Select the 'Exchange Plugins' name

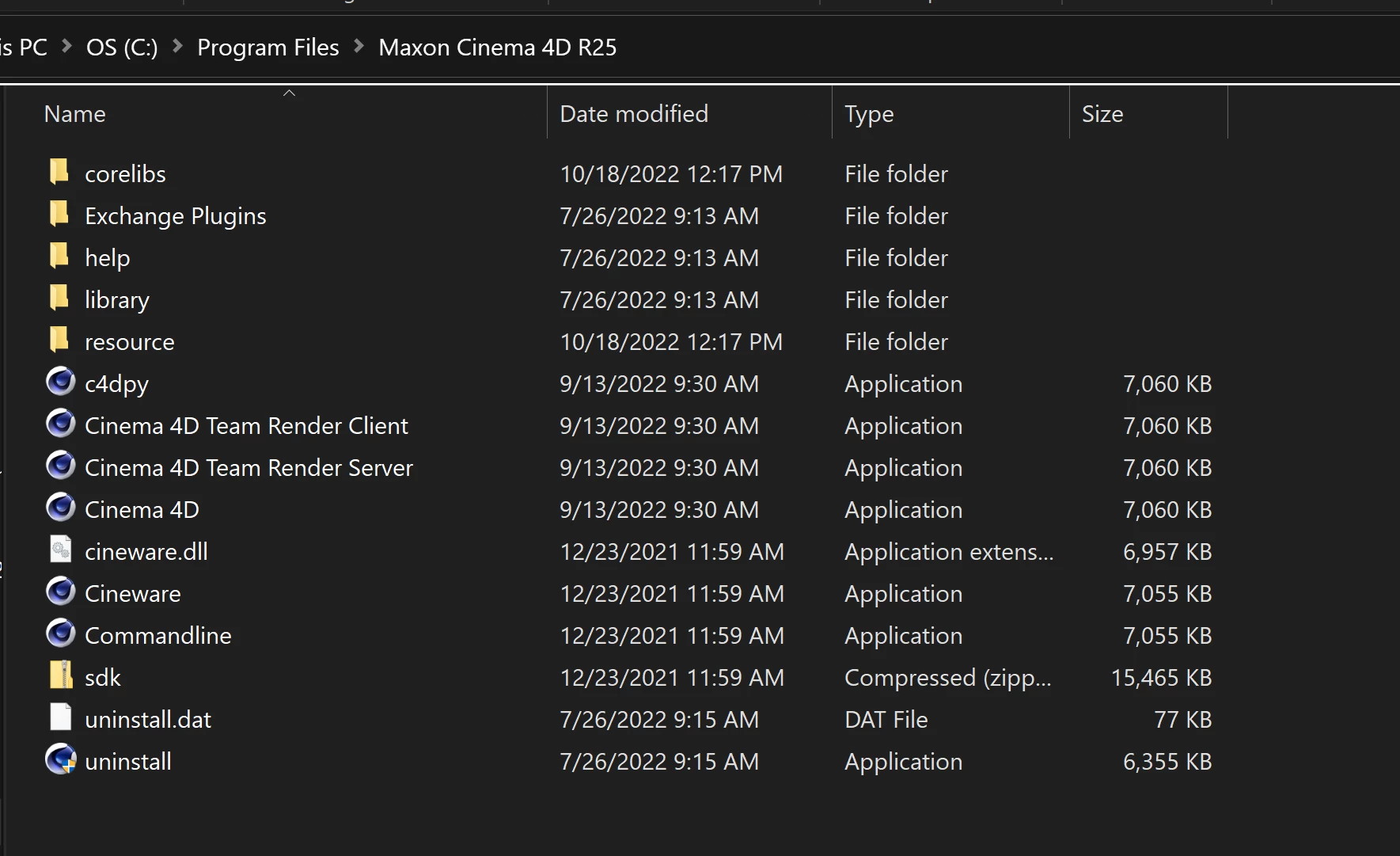pyautogui.click(x=176, y=216)
